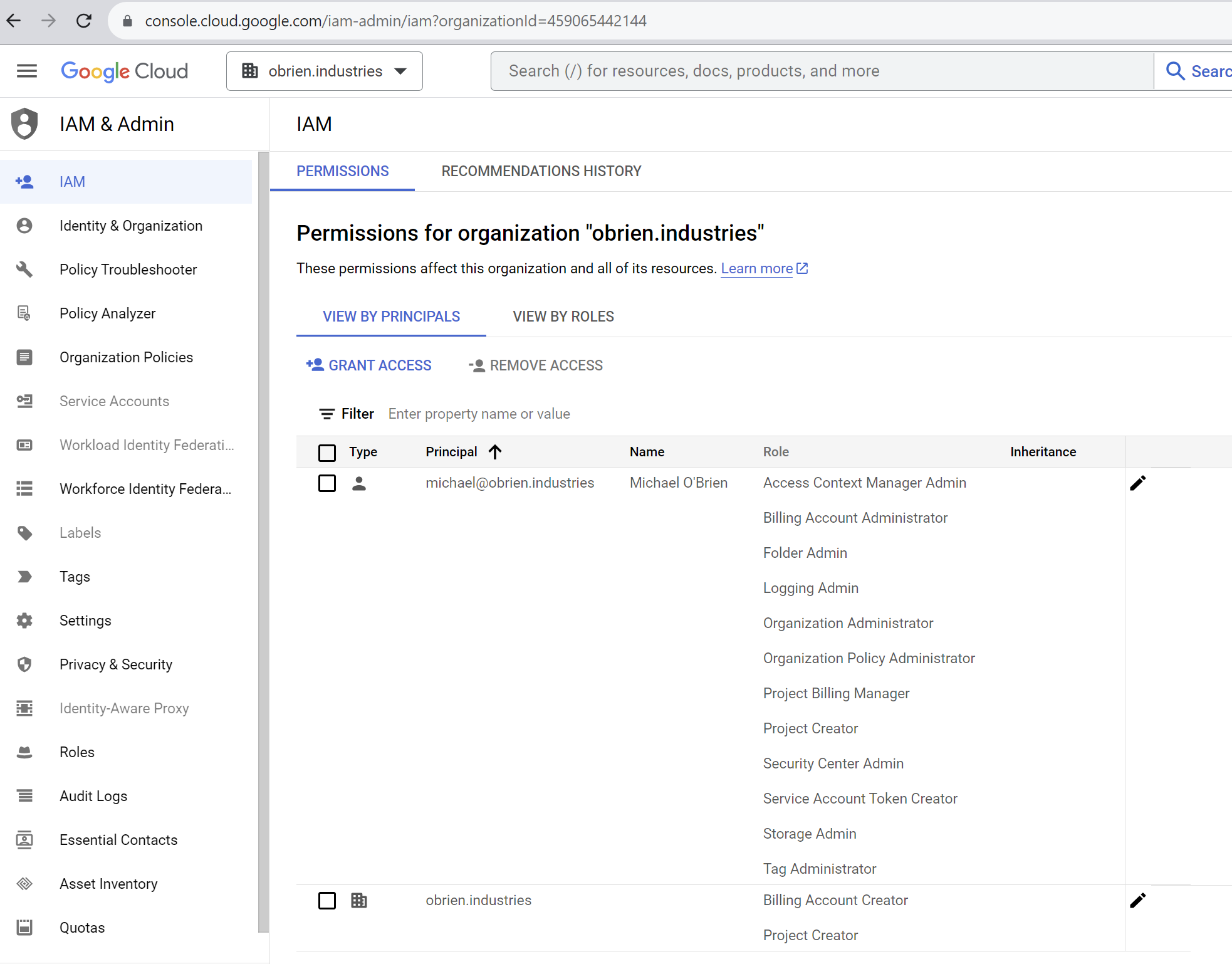Click the GRANT ACCESS button
The height and width of the screenshot is (964, 1232).
(369, 365)
